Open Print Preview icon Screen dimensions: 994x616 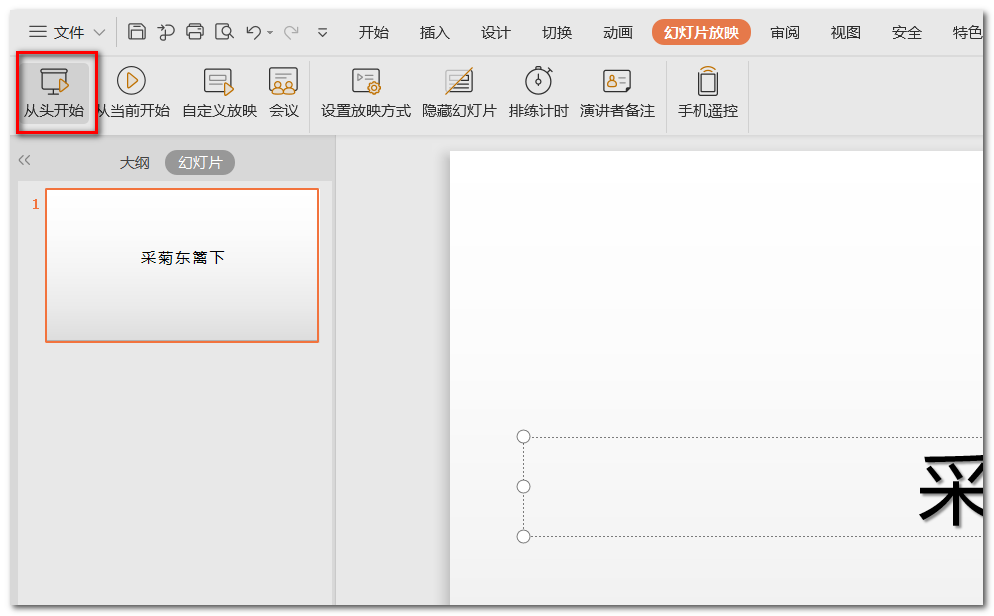(224, 32)
